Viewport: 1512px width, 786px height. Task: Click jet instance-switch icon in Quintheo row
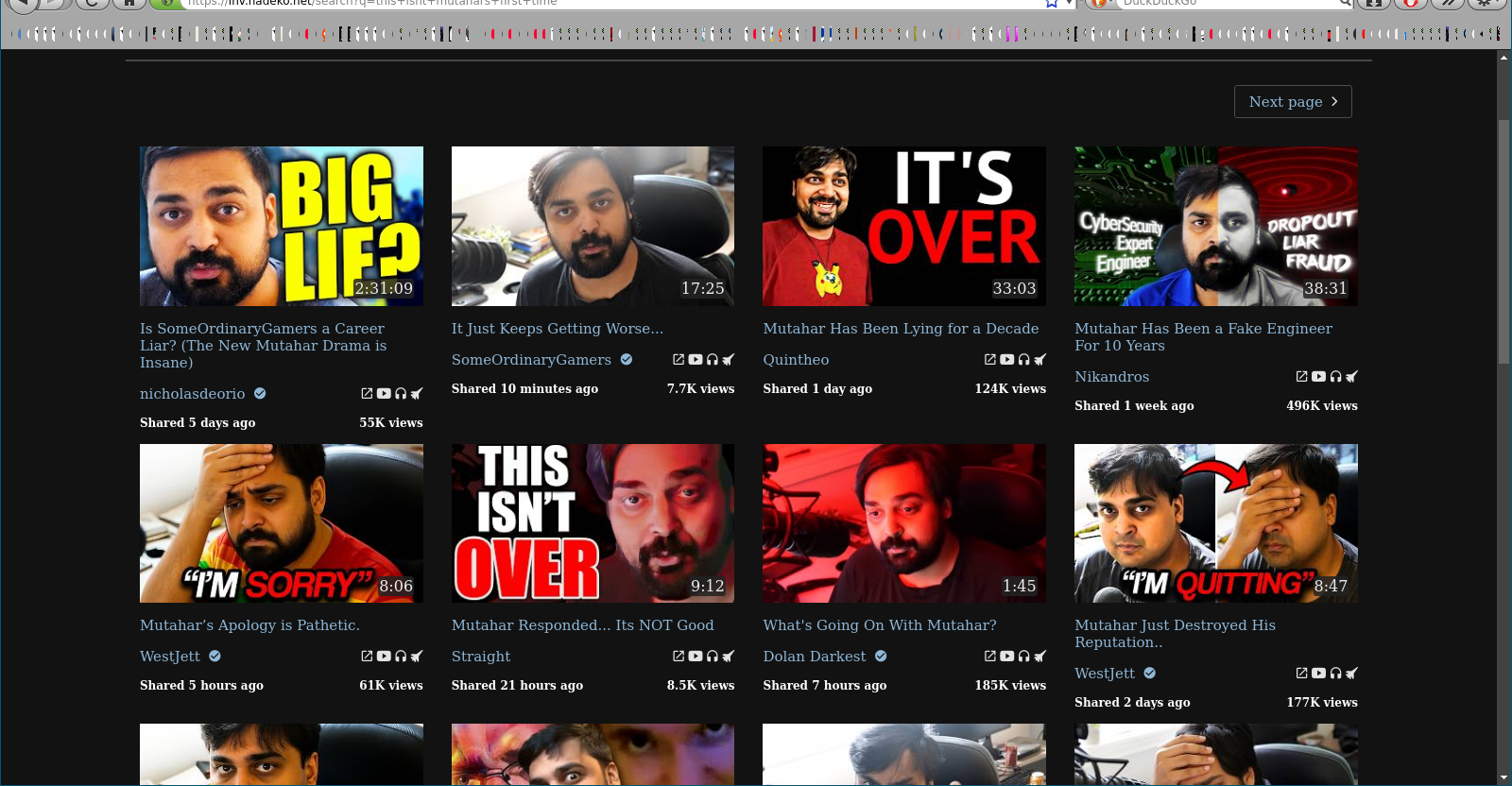[x=1040, y=360]
